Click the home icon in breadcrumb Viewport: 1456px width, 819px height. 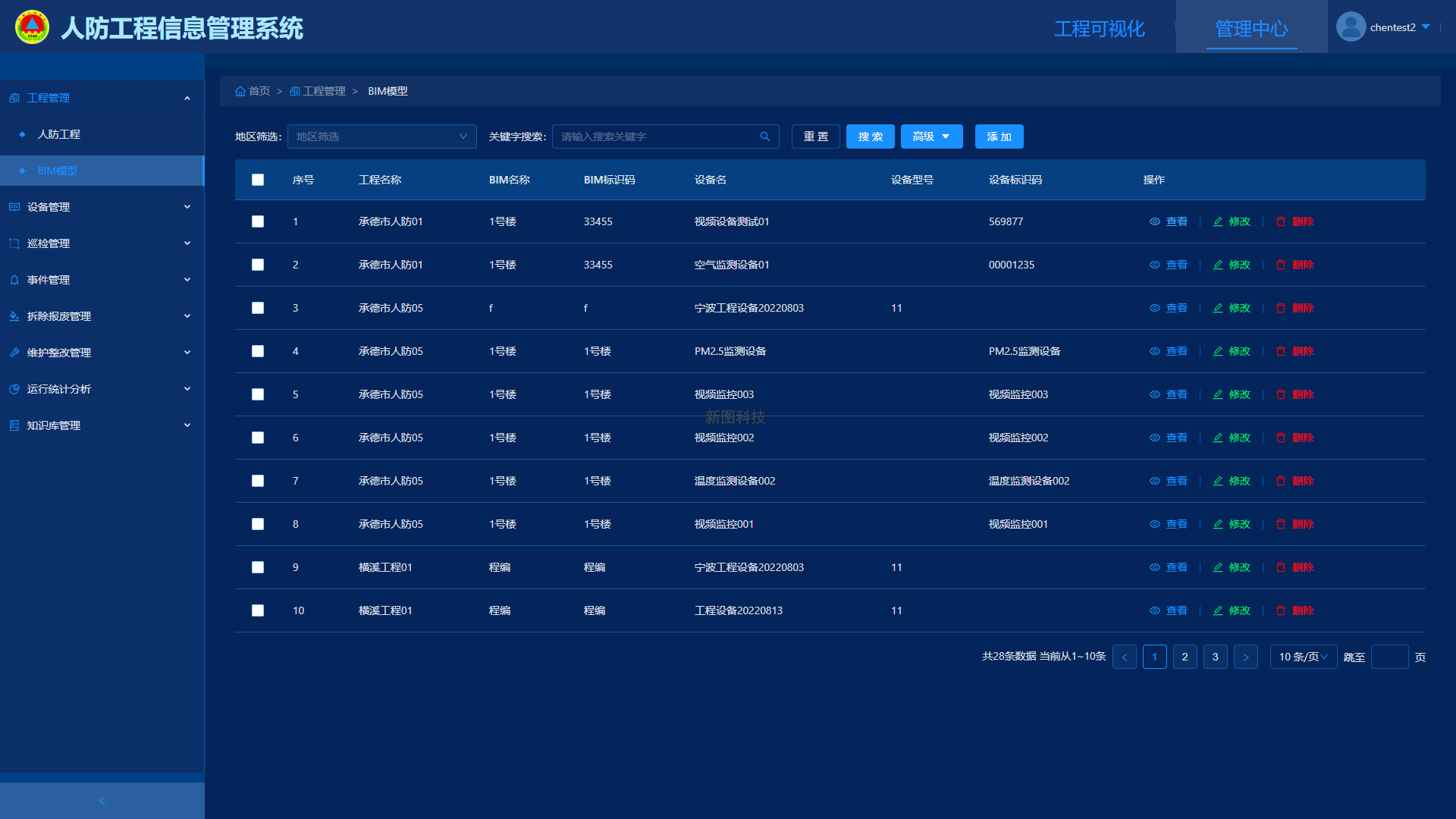point(240,91)
